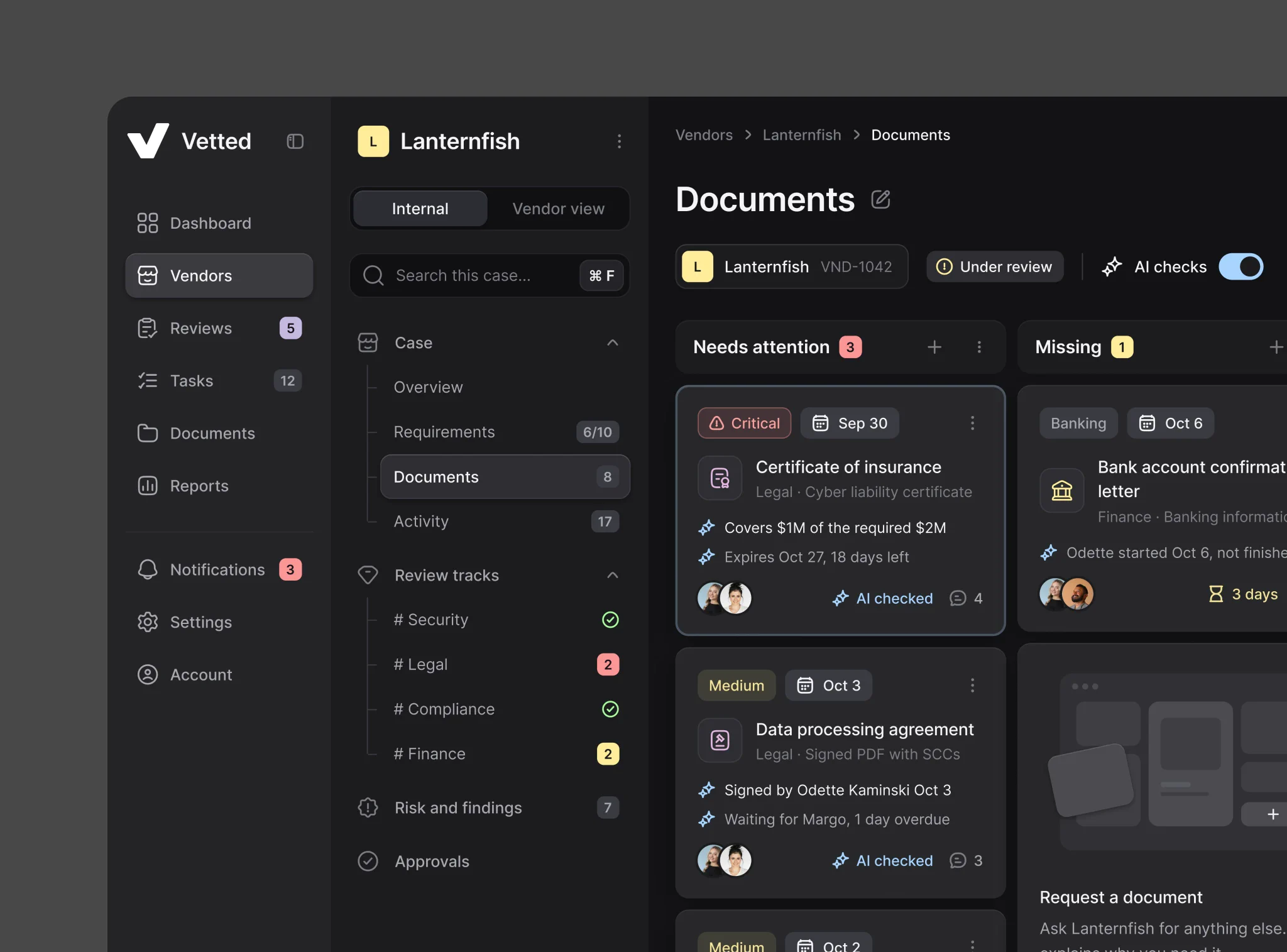Select Documents in the Case tree

[505, 476]
